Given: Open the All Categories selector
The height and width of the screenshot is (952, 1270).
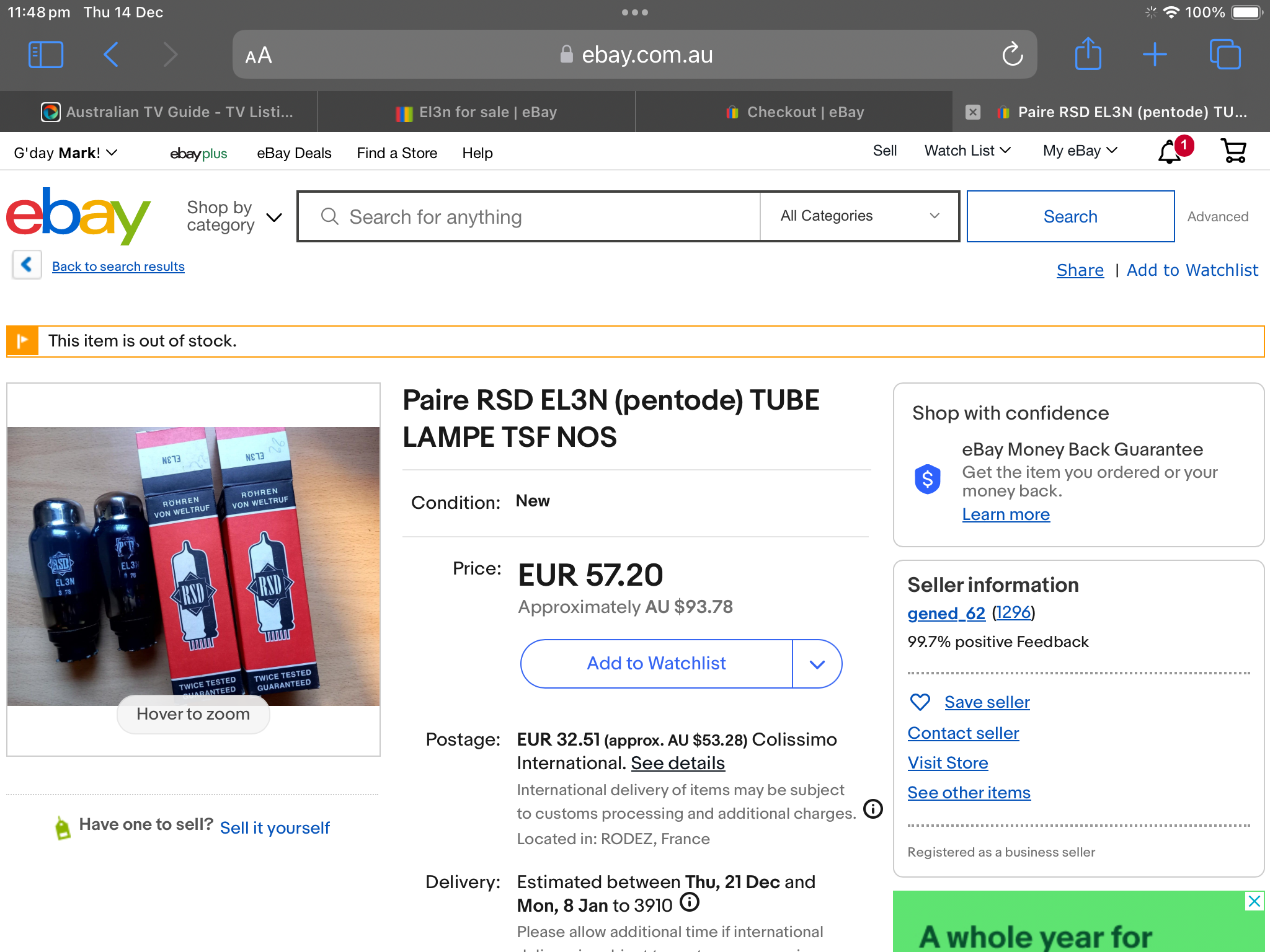Looking at the screenshot, I should click(859, 216).
